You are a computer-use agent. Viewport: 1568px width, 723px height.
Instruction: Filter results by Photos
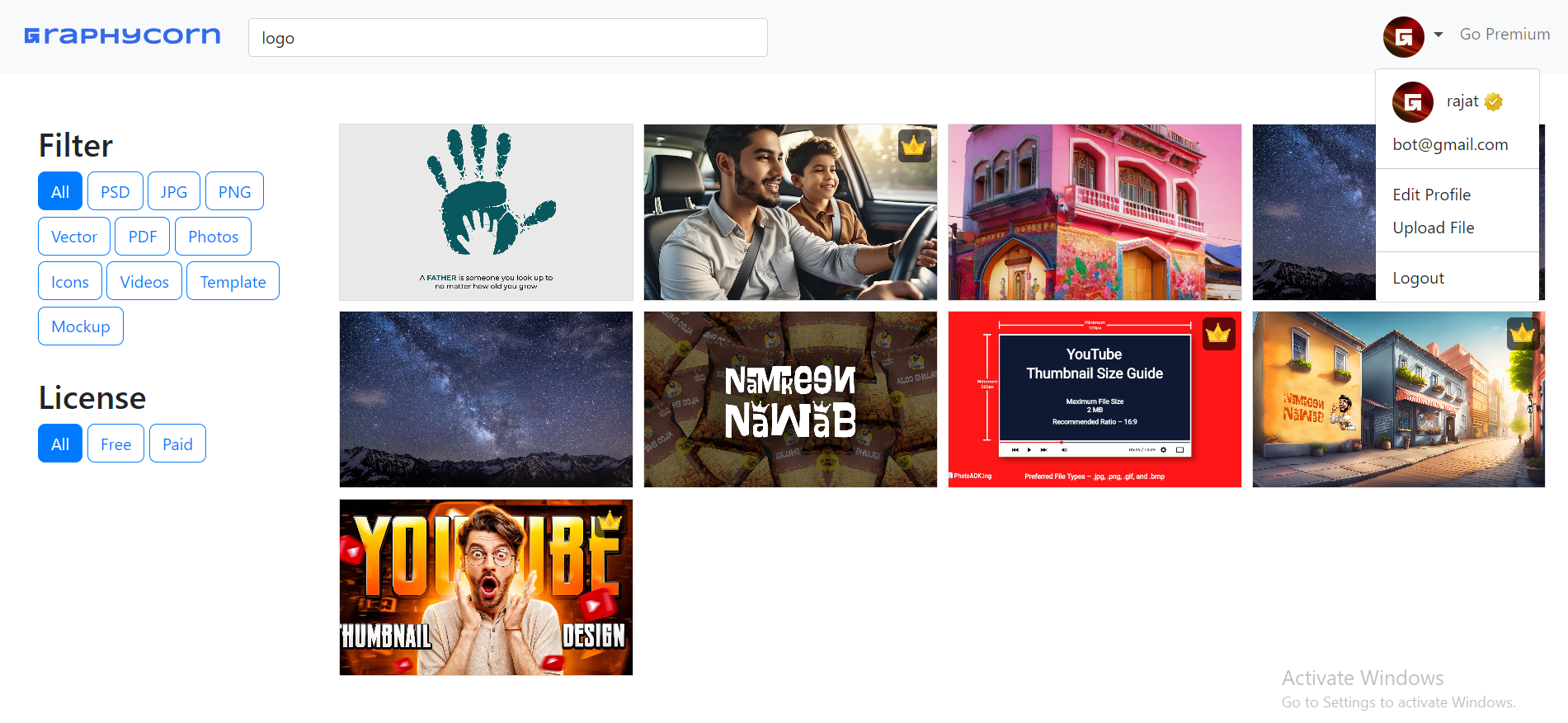click(x=213, y=237)
